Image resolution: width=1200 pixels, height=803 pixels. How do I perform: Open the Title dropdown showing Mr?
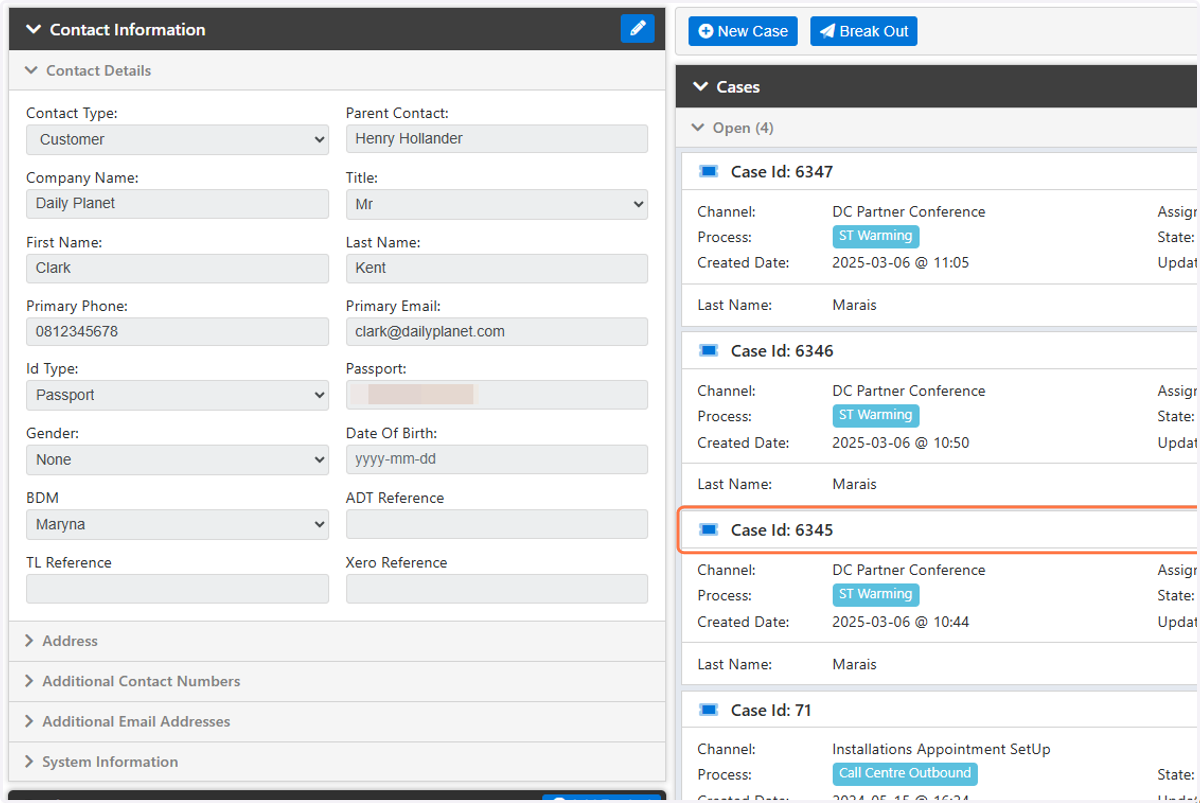click(497, 204)
